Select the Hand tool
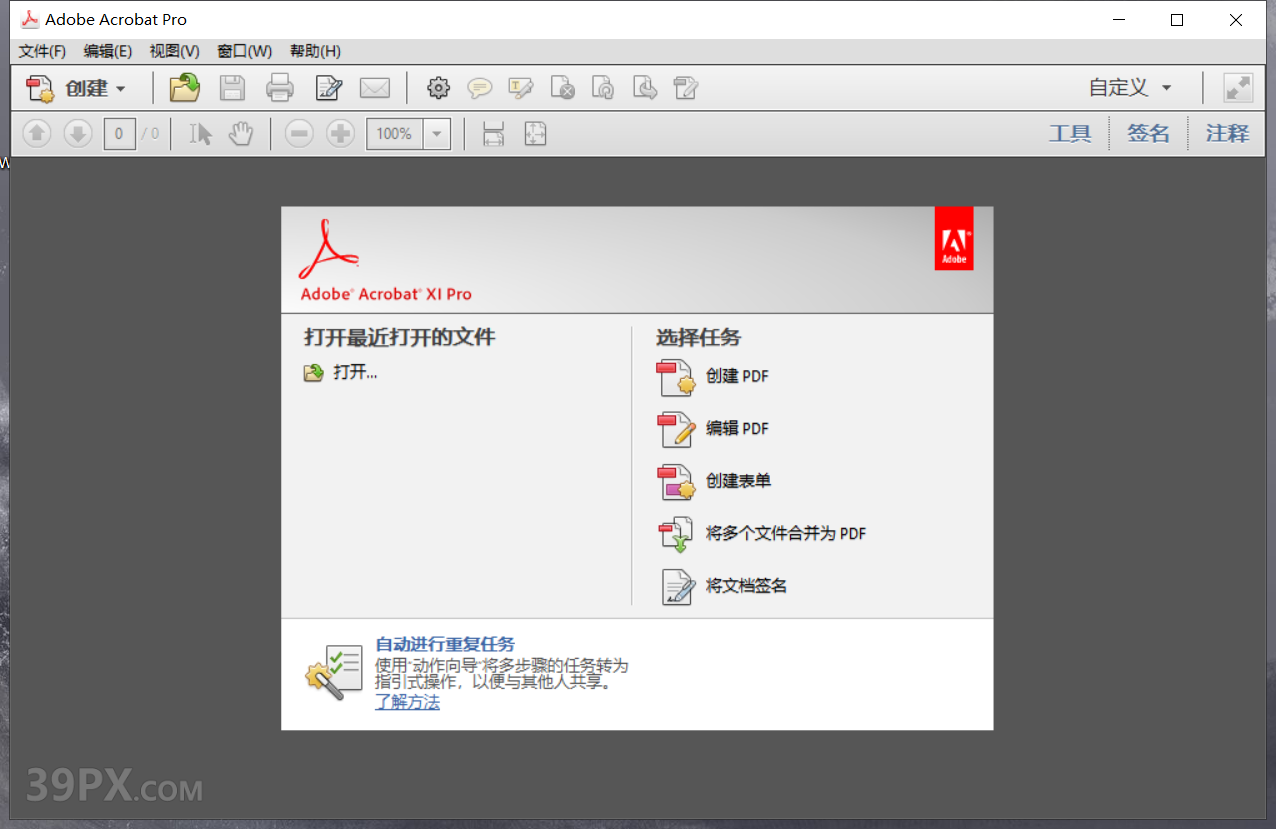1276x829 pixels. point(242,133)
